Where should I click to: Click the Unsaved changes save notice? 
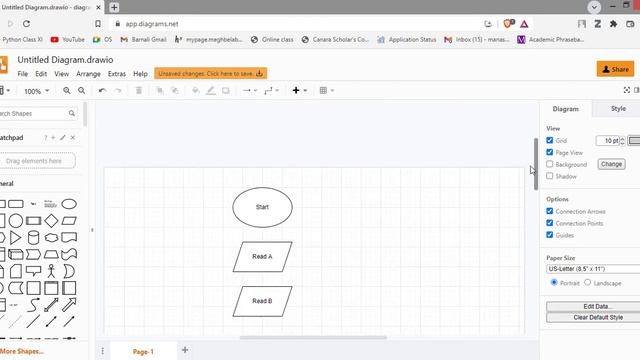(x=211, y=73)
